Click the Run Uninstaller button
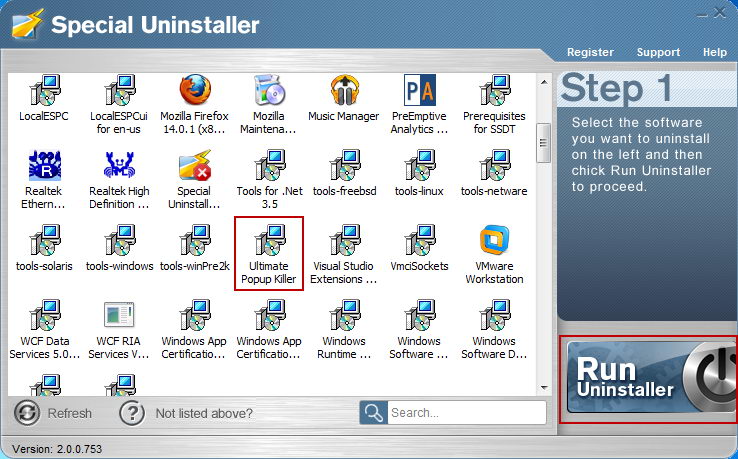This screenshot has width=738, height=459. [x=650, y=378]
